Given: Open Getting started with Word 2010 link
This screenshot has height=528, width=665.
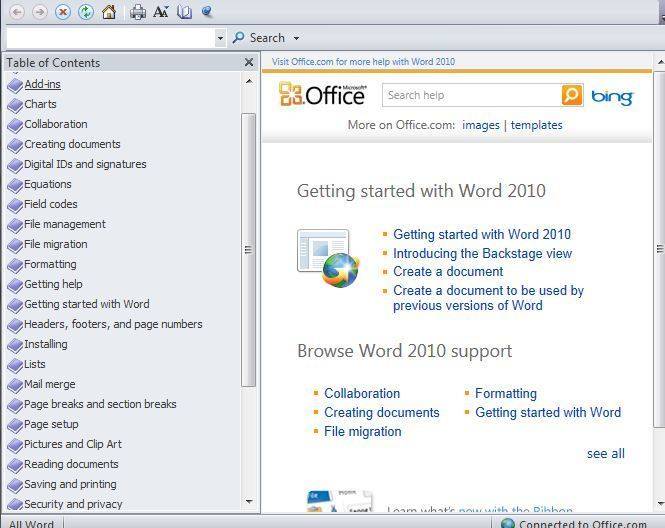Looking at the screenshot, I should (x=482, y=234).
